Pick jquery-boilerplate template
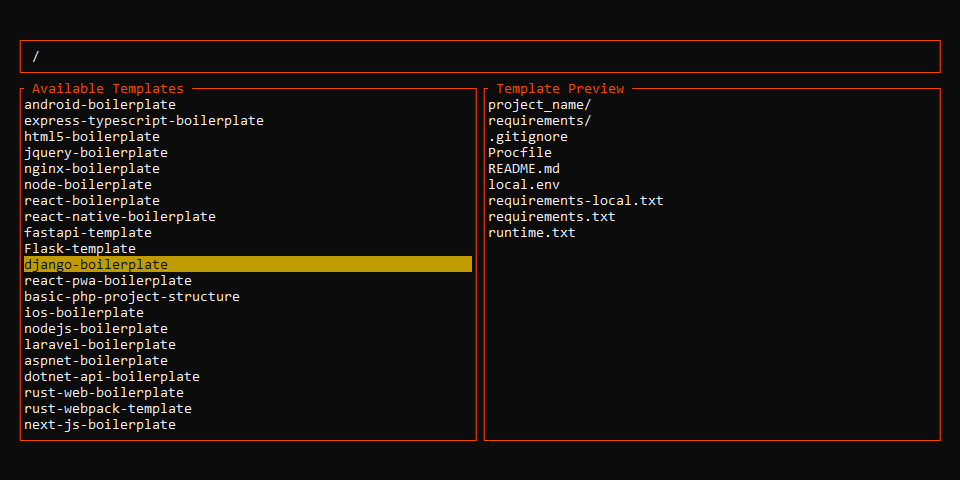960x480 pixels. point(96,152)
